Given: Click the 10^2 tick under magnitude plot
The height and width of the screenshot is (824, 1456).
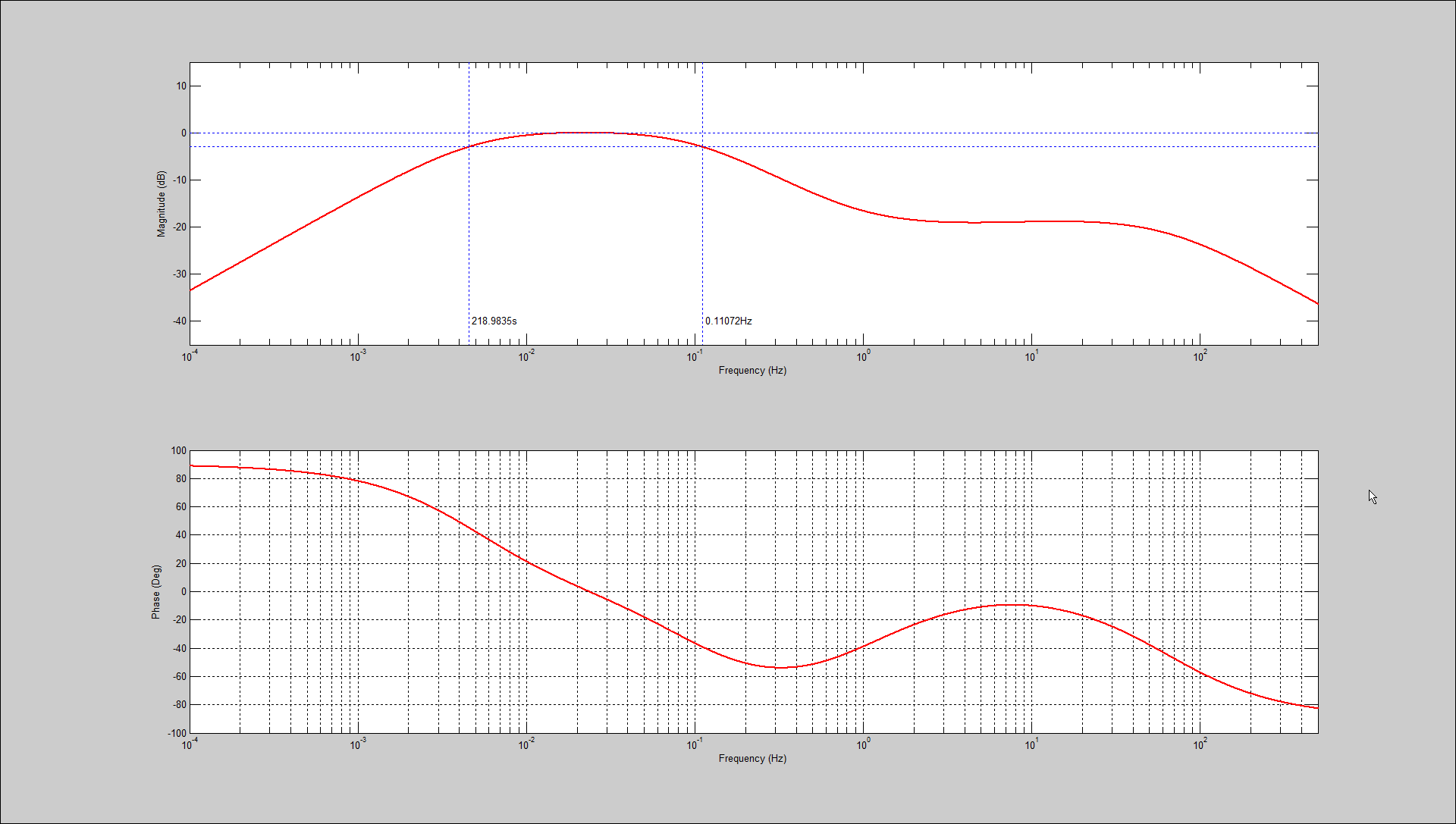Looking at the screenshot, I should point(1200,356).
